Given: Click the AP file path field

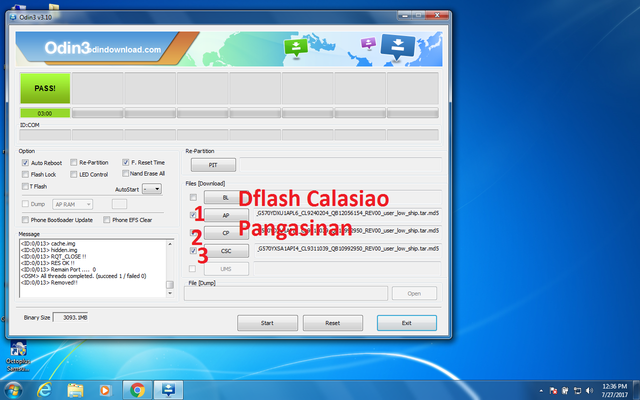Looking at the screenshot, I should (347, 213).
